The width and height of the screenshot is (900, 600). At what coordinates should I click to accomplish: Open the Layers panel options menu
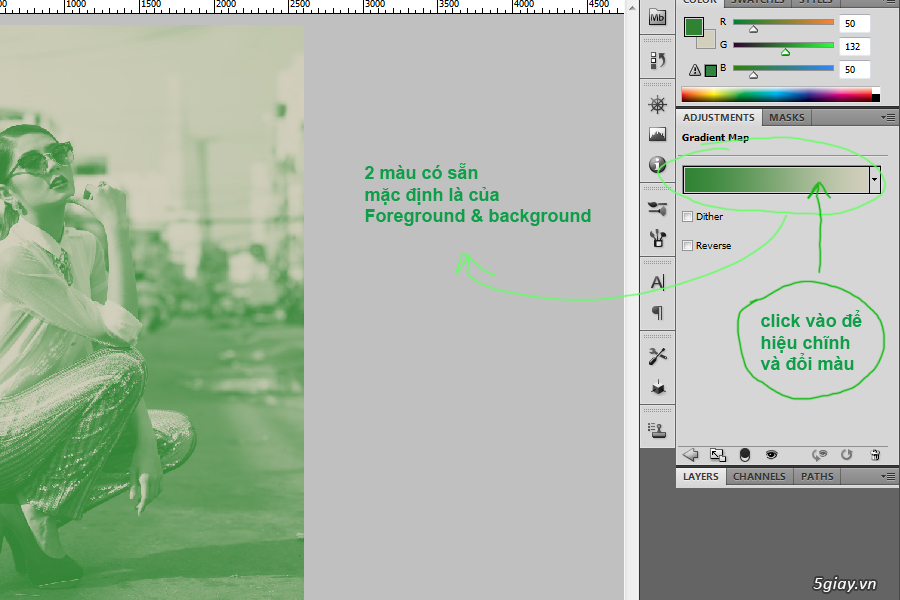tap(887, 477)
